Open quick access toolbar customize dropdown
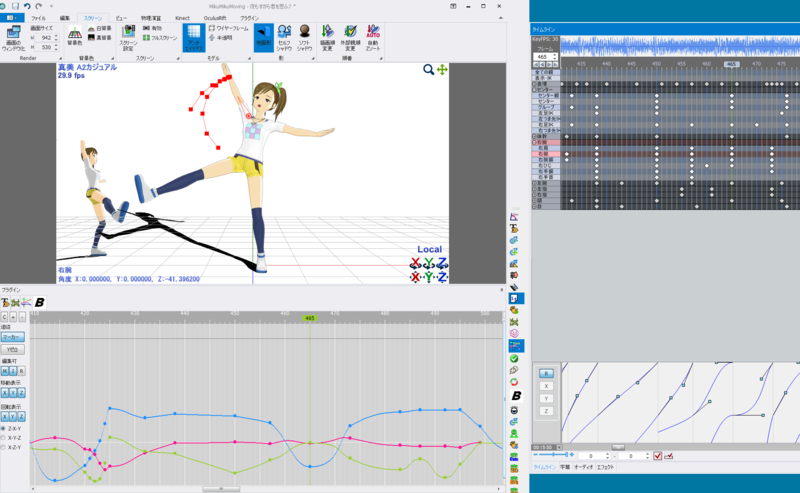 click(51, 6)
